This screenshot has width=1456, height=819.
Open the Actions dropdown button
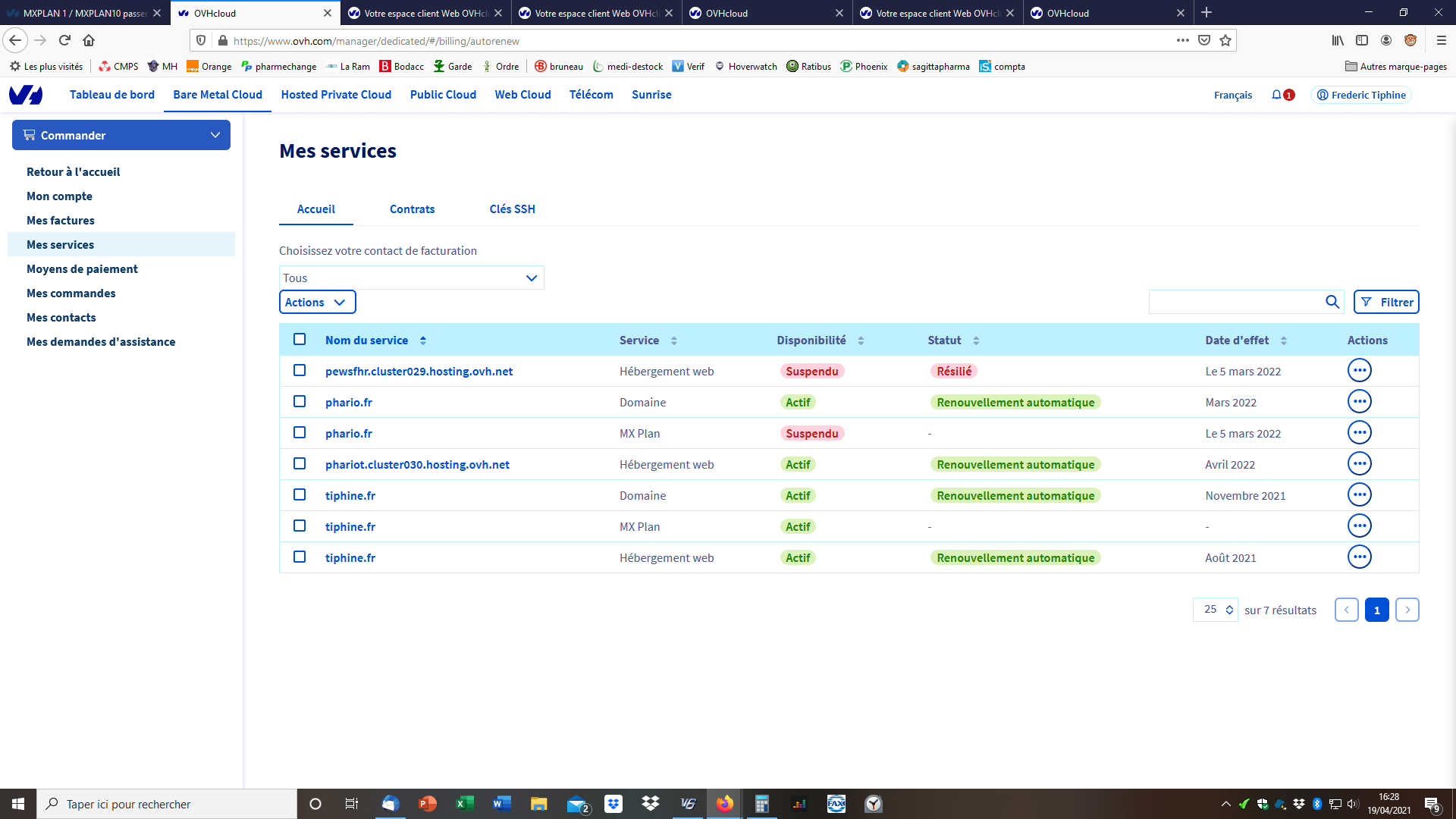(317, 302)
